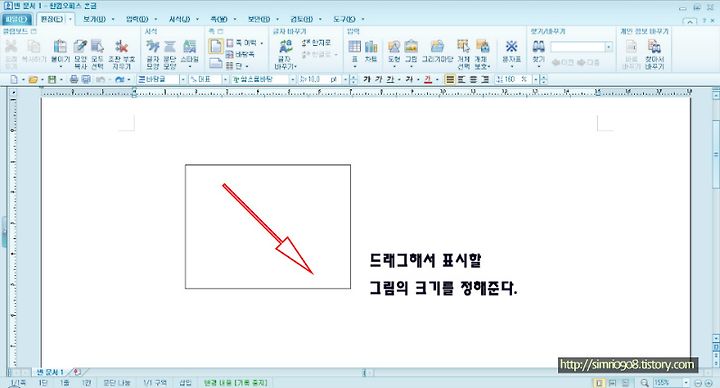Click the Save toolbar icon
720x388 pixels.
(52, 79)
